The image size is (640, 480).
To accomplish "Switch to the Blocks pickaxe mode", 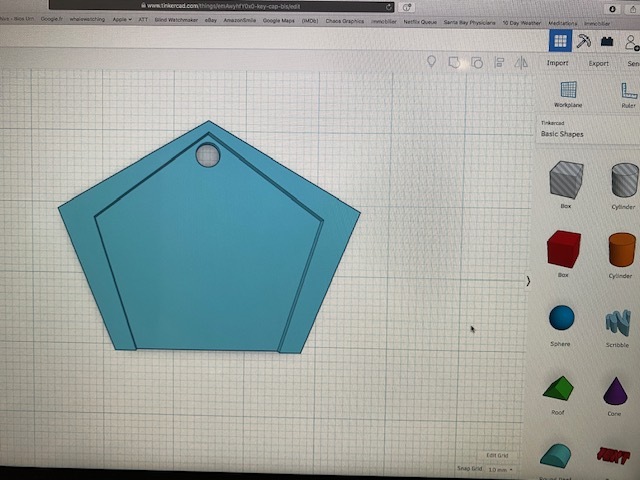I will click(584, 41).
